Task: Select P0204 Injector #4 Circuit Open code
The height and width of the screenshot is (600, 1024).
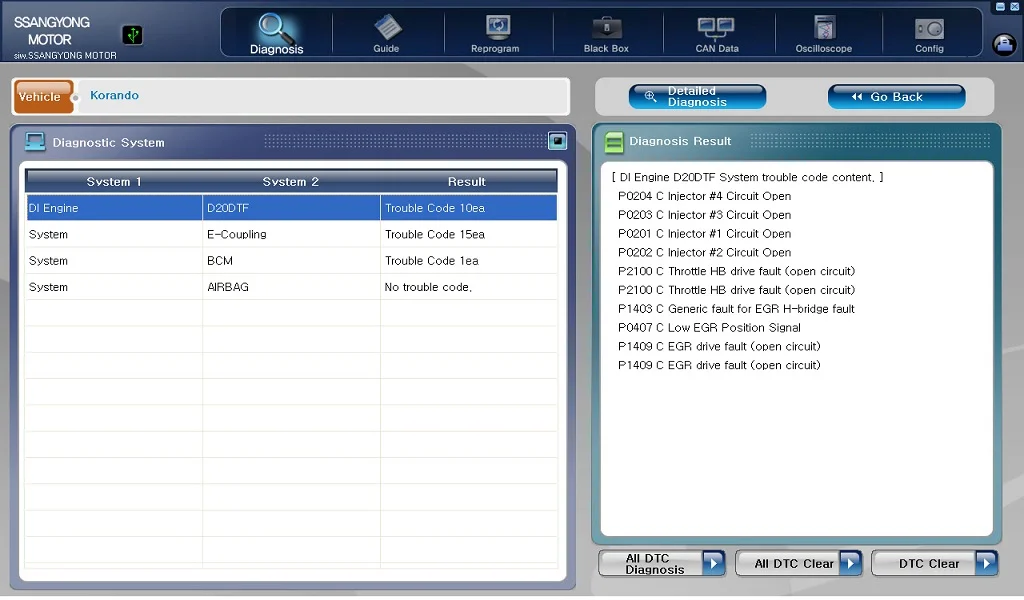Action: [x=704, y=196]
